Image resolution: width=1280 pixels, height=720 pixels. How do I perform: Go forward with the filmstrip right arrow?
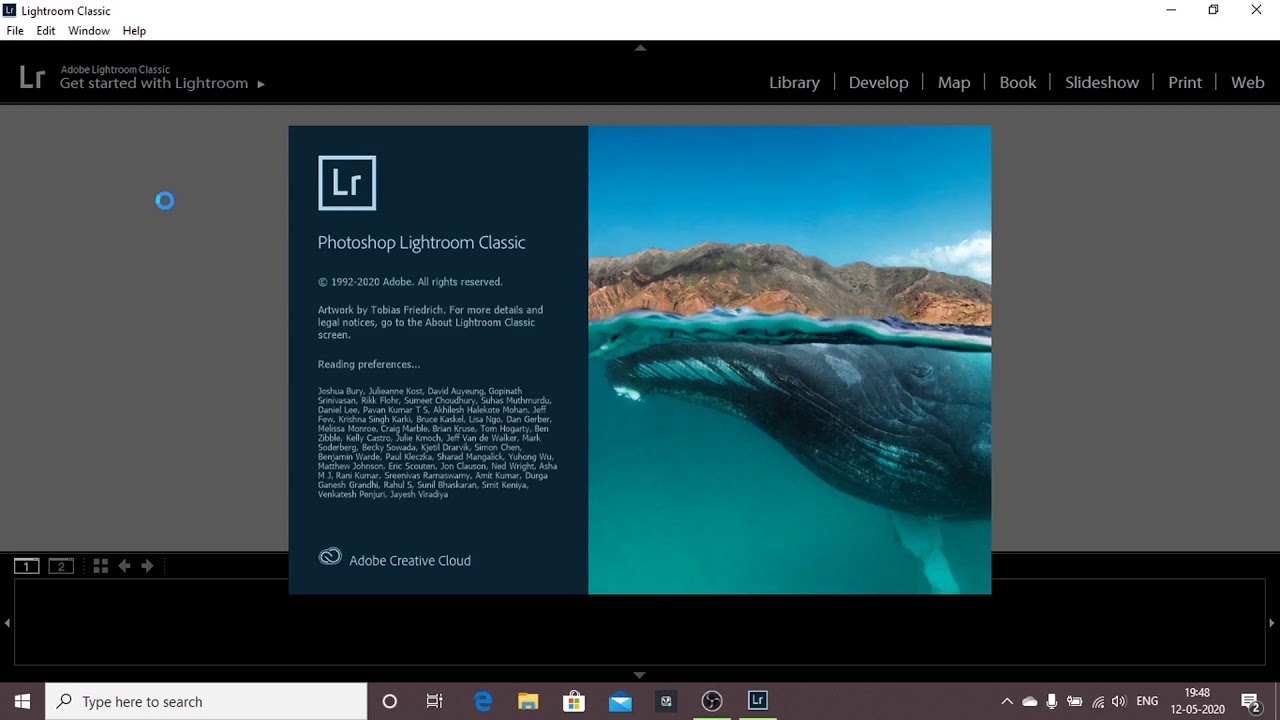[147, 566]
